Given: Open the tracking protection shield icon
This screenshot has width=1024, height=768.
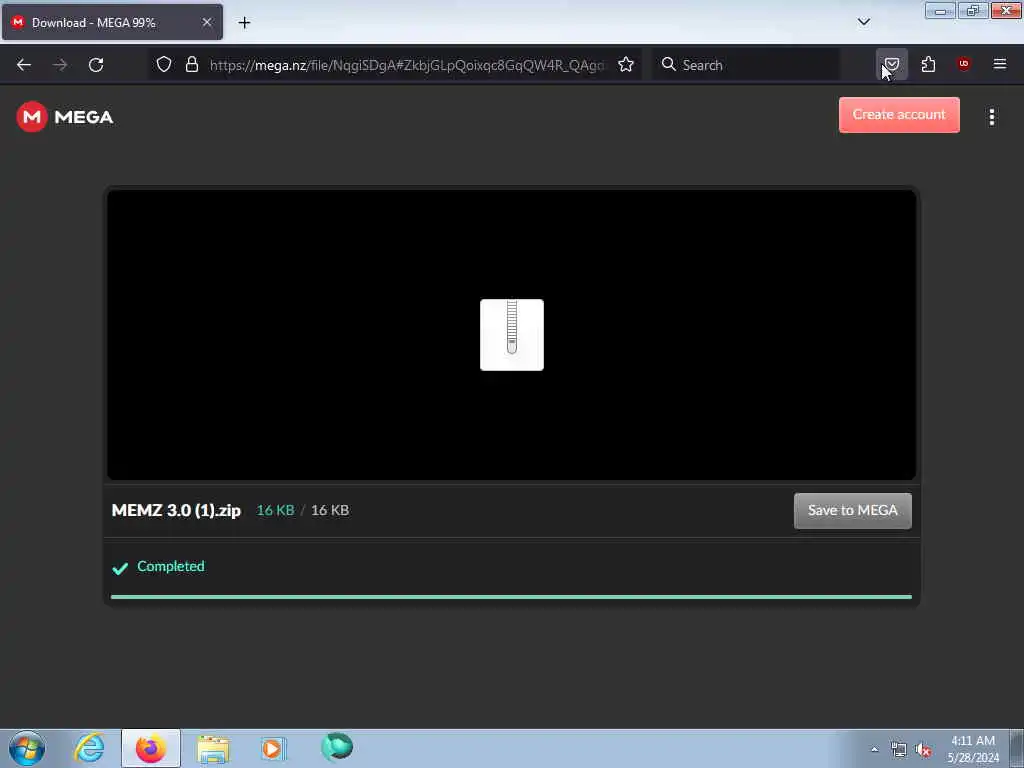Looking at the screenshot, I should pyautogui.click(x=164, y=64).
